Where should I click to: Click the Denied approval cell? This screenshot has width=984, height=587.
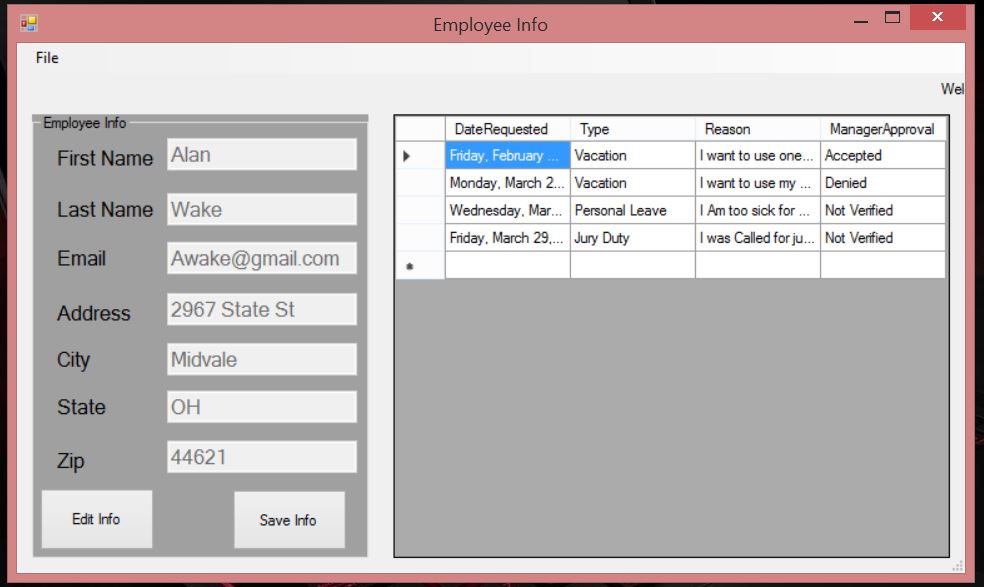pos(882,183)
